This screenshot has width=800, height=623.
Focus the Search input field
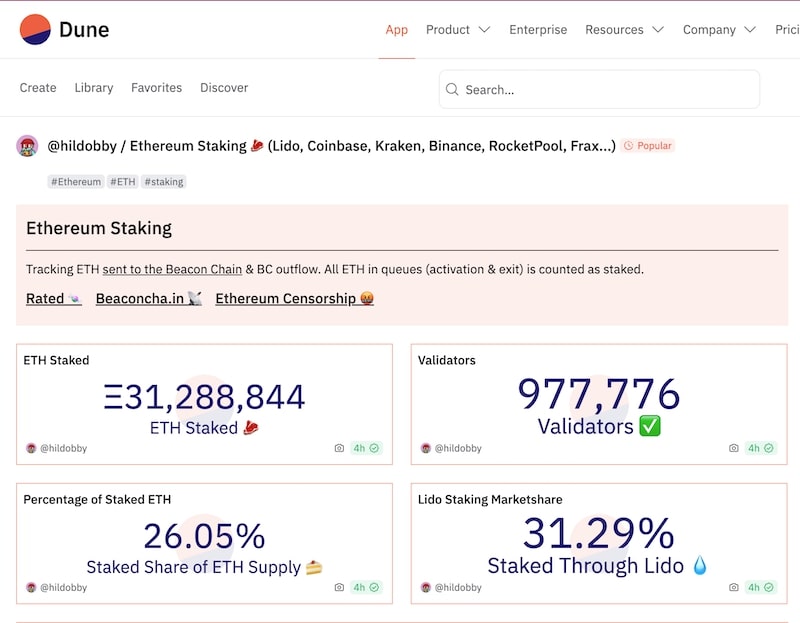click(x=599, y=89)
